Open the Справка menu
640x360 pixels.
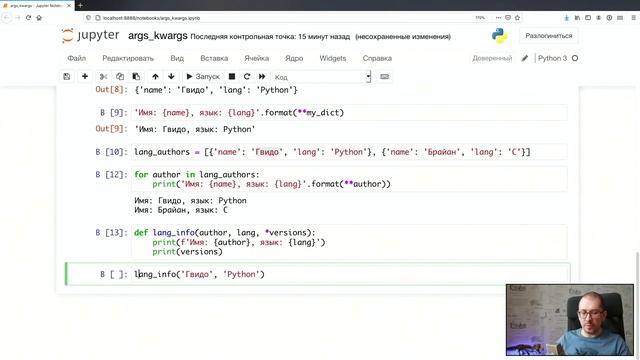point(377,58)
